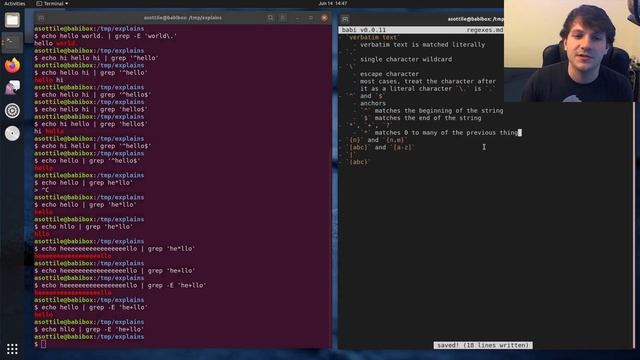640x360 pixels.
Task: Click the left terminal title bar text
Action: coord(183,18)
